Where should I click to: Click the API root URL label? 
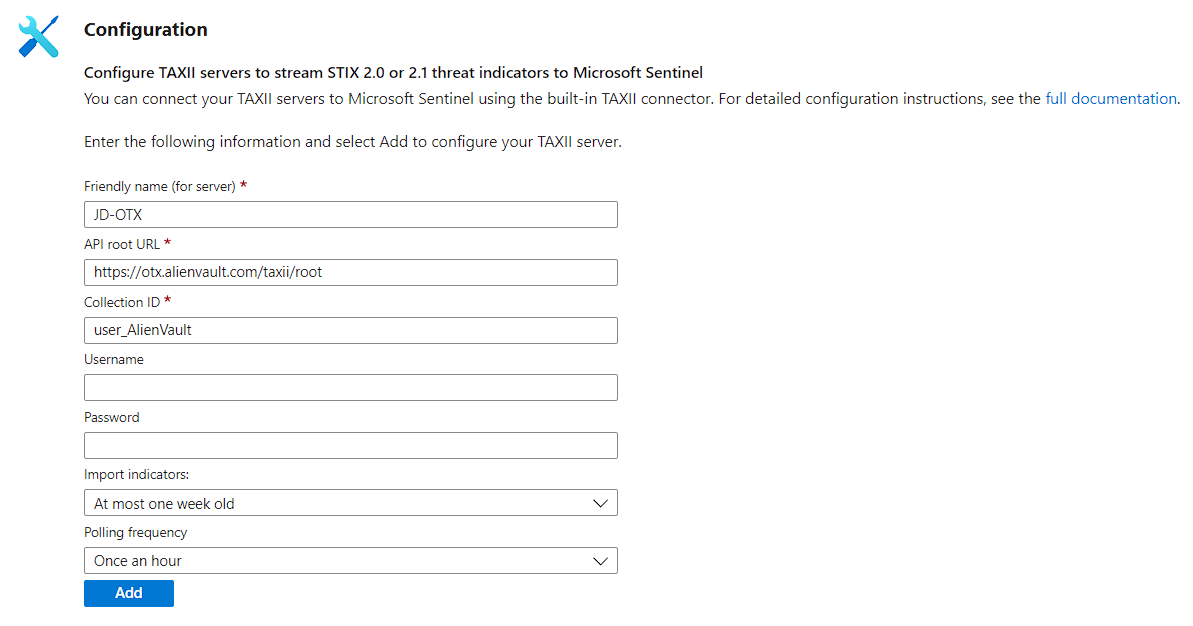119,243
